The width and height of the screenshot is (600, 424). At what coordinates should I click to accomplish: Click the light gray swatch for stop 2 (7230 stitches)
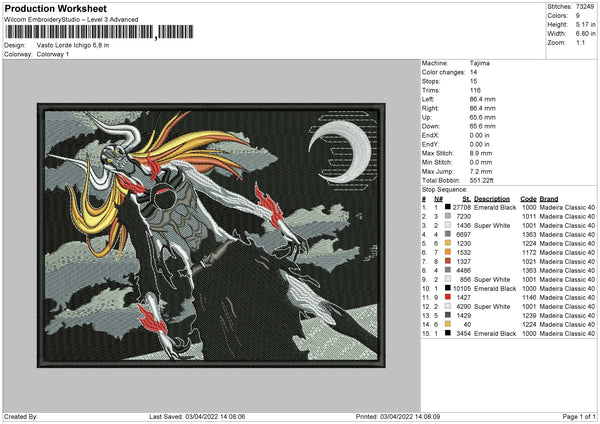pos(447,216)
